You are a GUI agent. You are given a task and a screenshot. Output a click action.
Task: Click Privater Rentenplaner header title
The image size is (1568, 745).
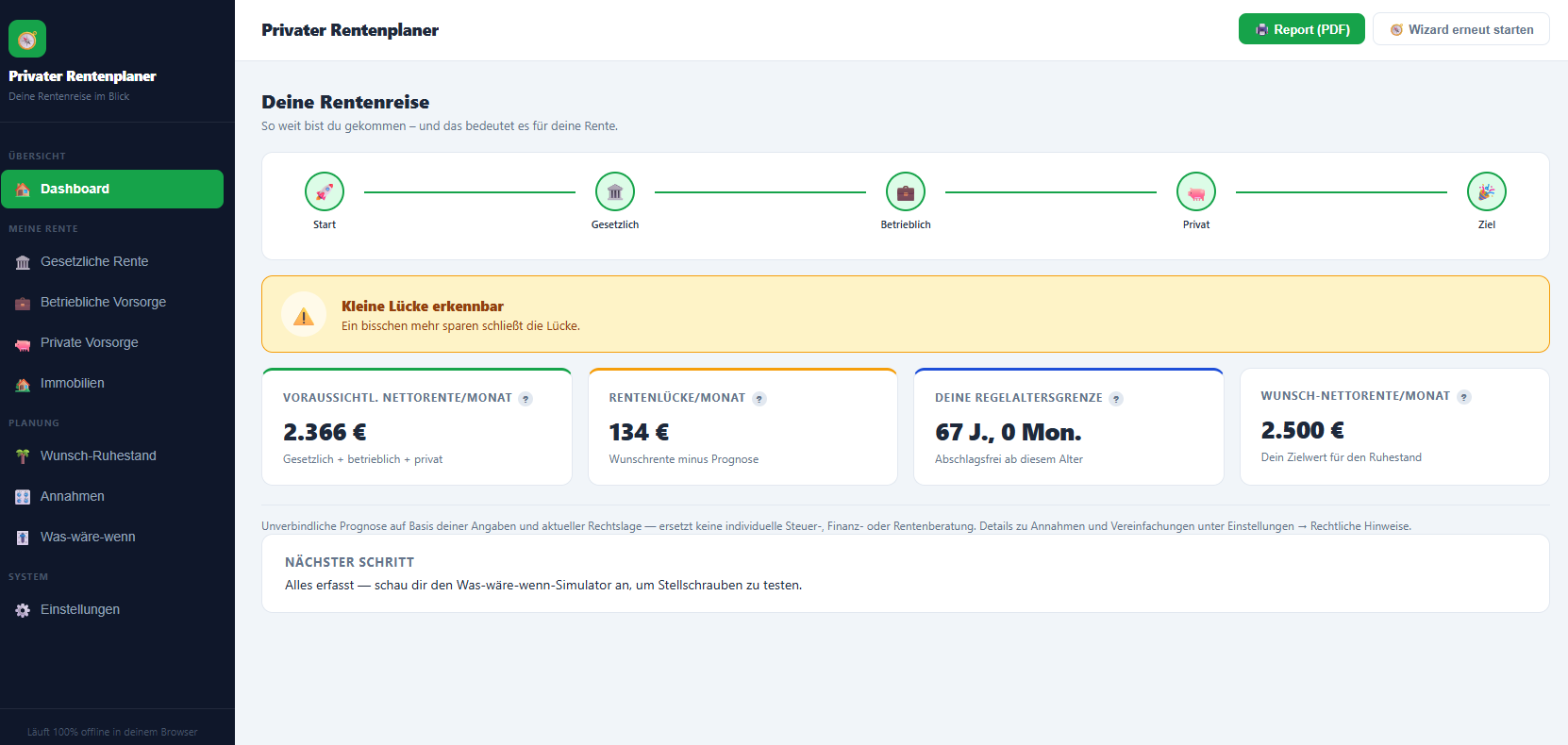(x=350, y=30)
